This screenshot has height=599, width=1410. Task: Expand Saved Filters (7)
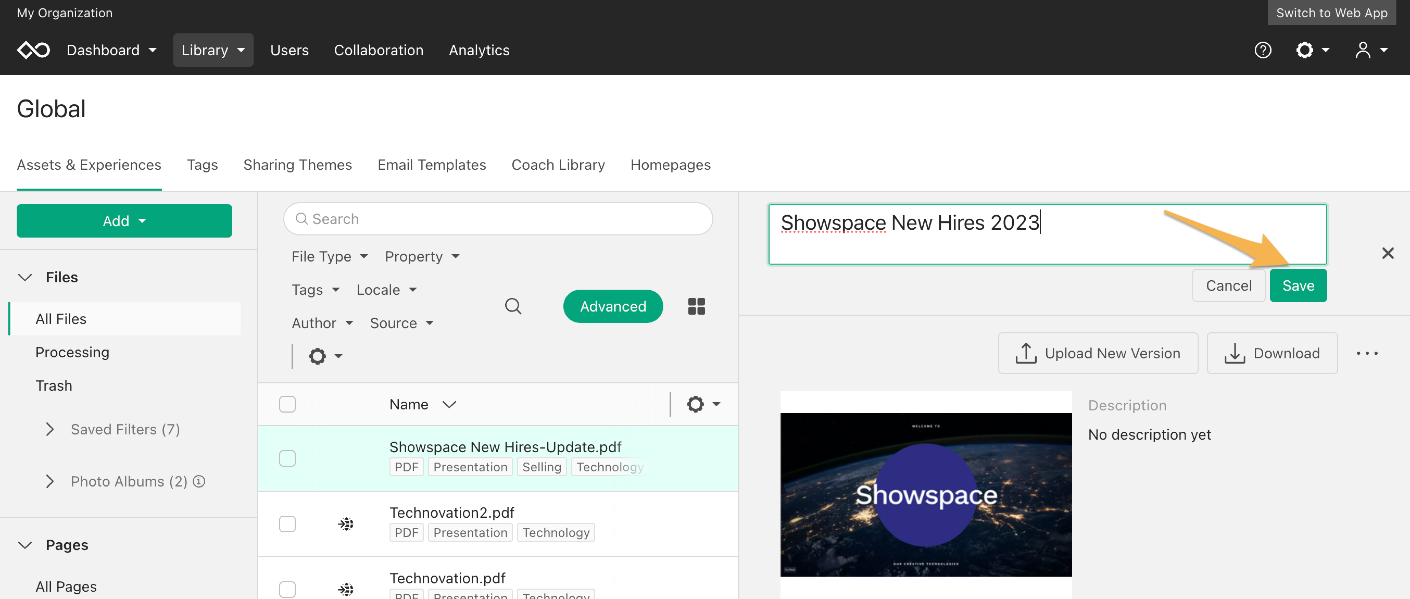(x=50, y=429)
